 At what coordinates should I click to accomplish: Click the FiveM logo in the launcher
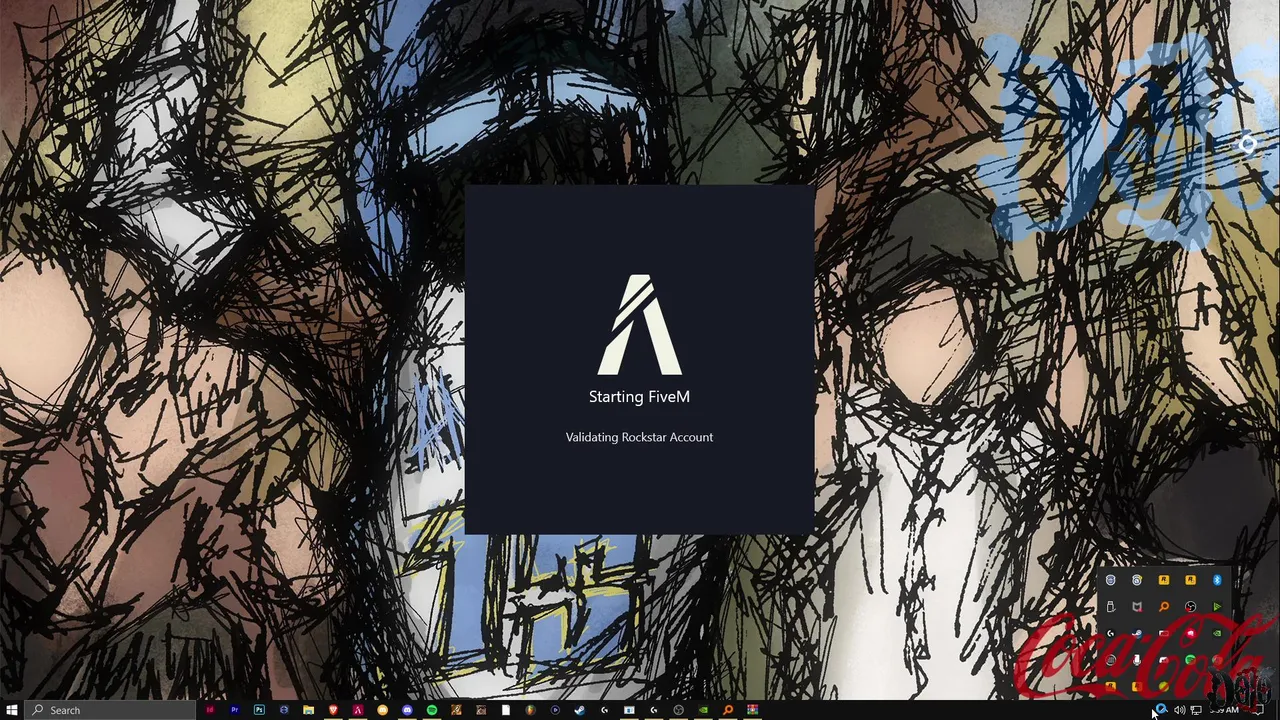(640, 325)
